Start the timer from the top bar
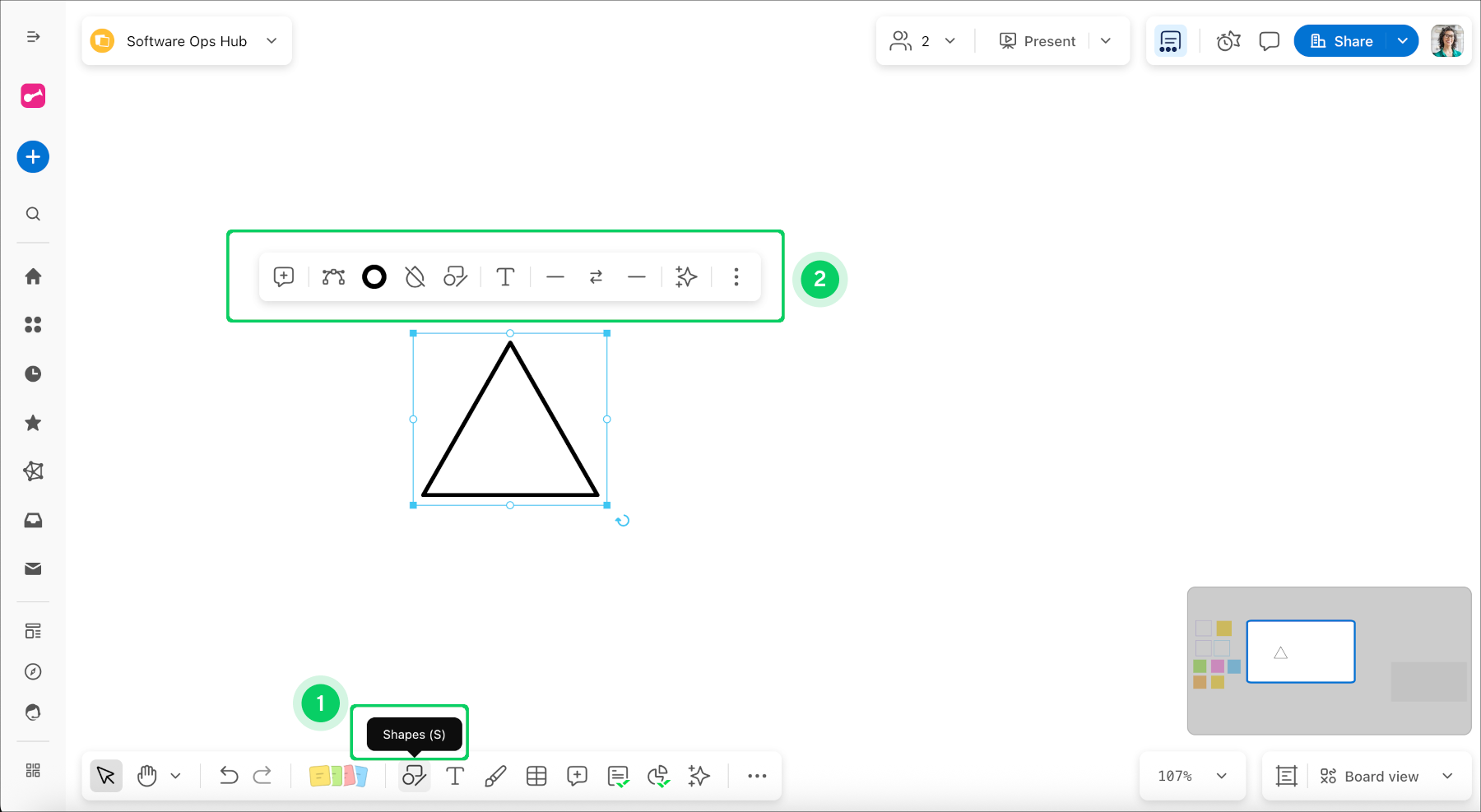Viewport: 1481px width, 812px height. 1228,40
